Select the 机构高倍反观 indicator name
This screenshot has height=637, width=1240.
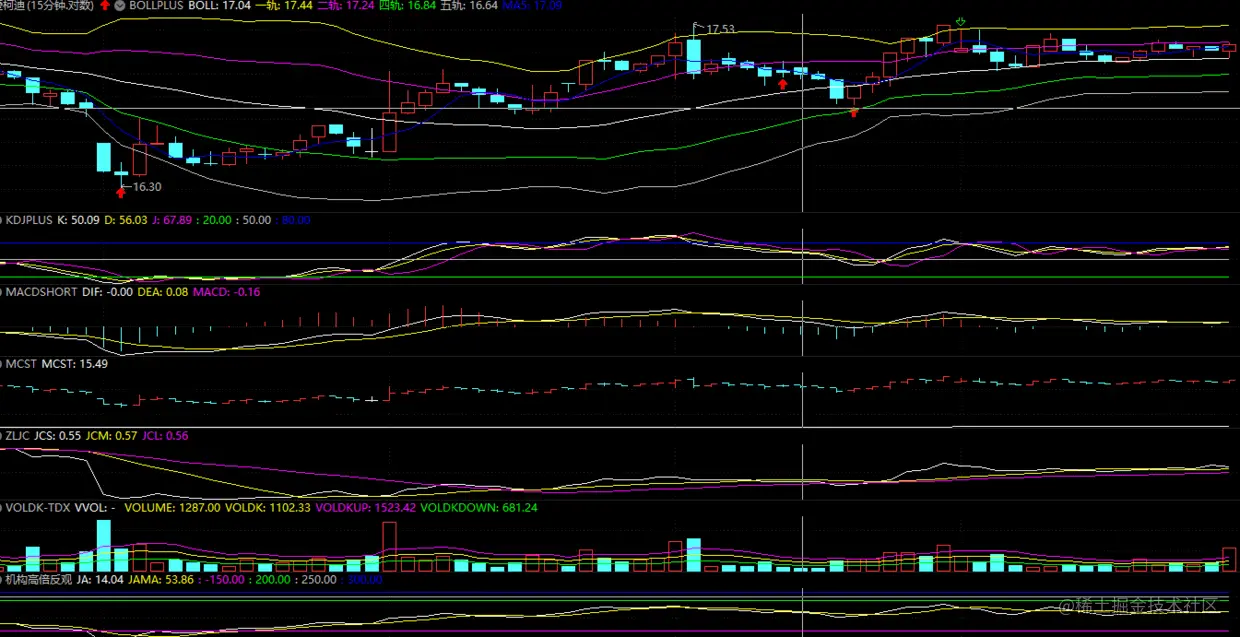point(38,580)
